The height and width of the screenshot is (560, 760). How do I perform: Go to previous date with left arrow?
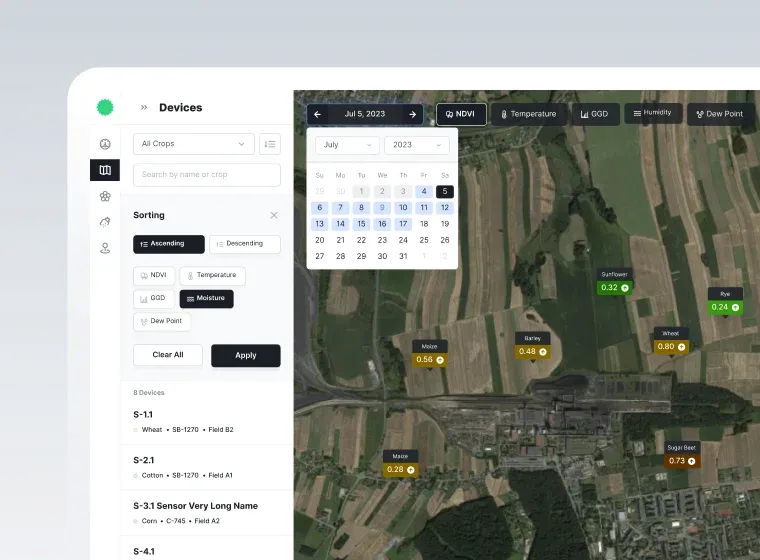[x=317, y=114]
